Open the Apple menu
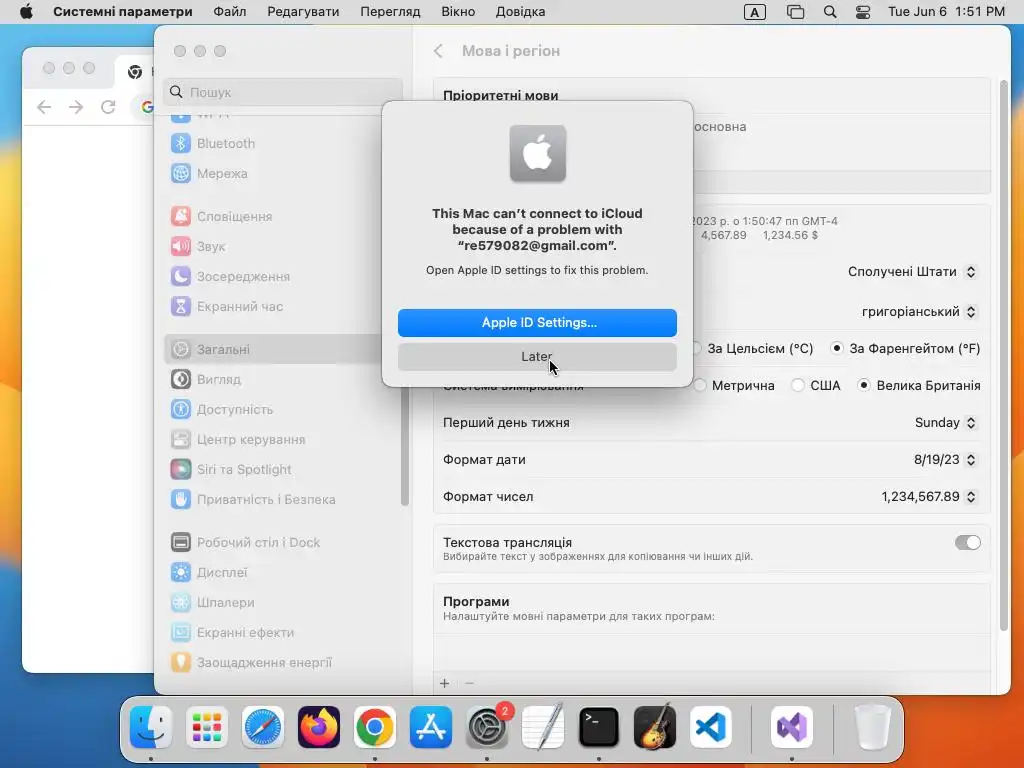Viewport: 1024px width, 768px height. click(x=26, y=12)
